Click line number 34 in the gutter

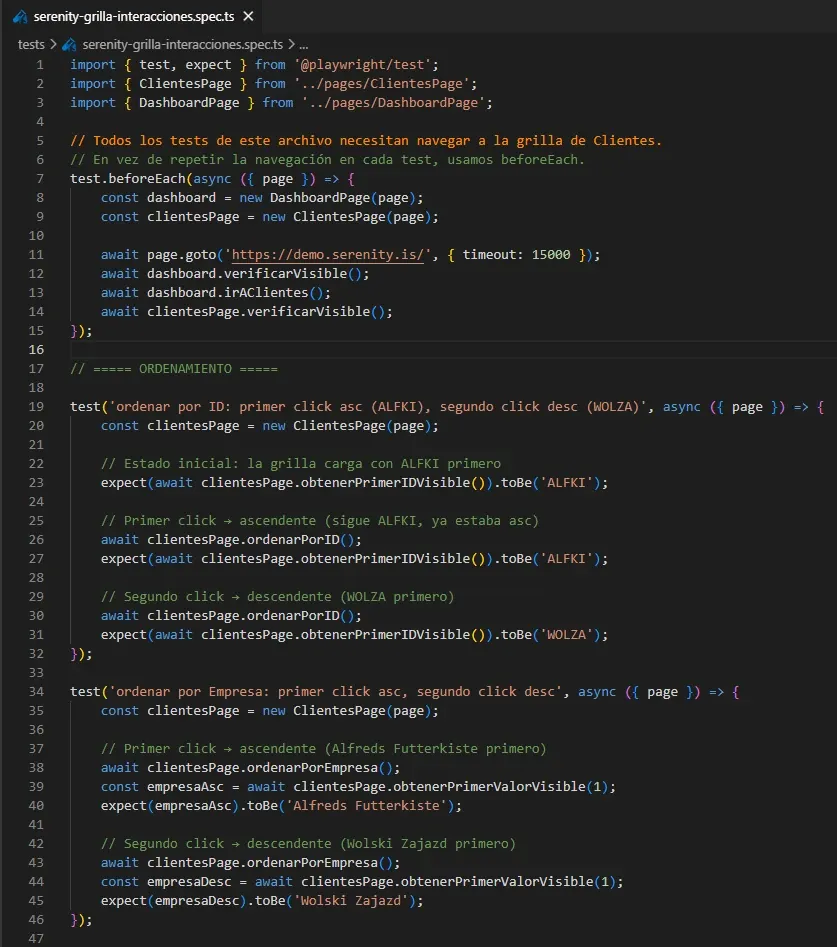click(x=36, y=692)
